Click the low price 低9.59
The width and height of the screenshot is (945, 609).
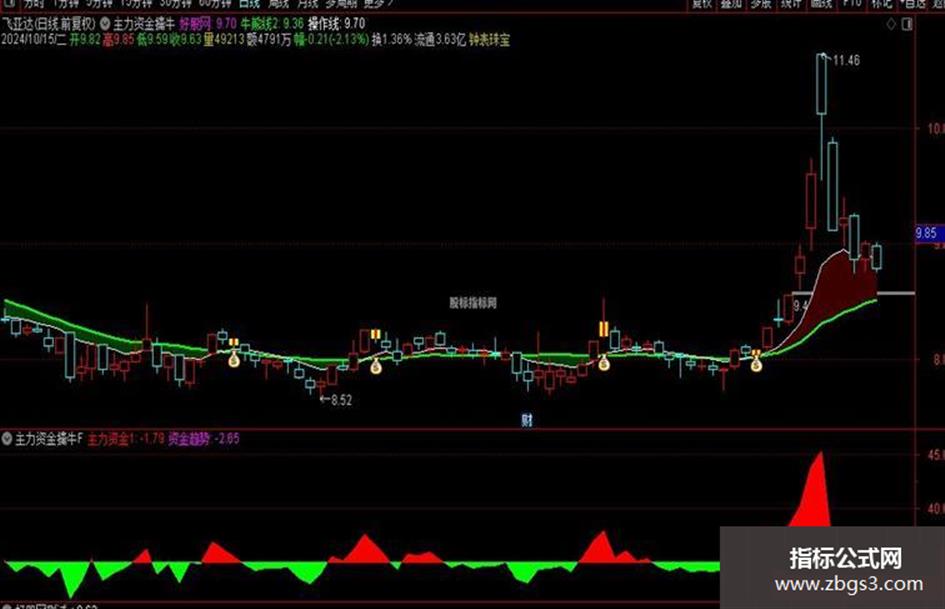(x=152, y=40)
